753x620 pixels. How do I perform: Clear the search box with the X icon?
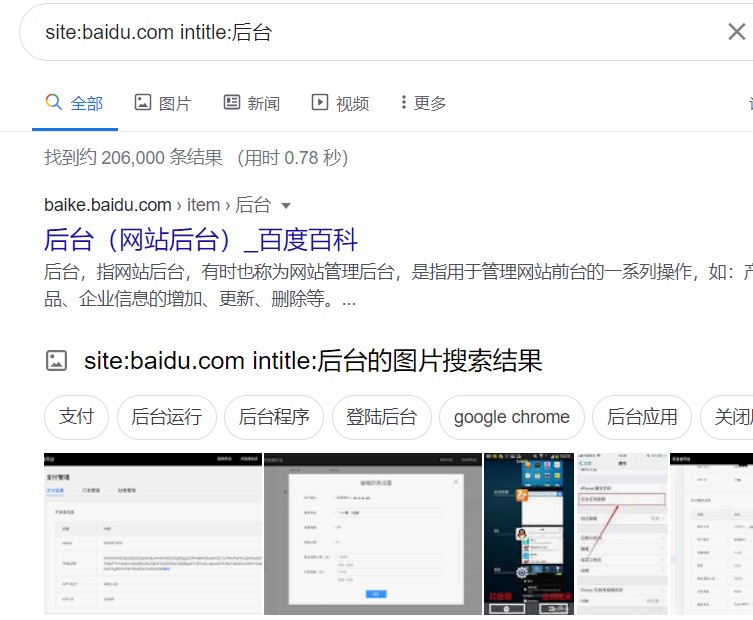click(x=737, y=32)
